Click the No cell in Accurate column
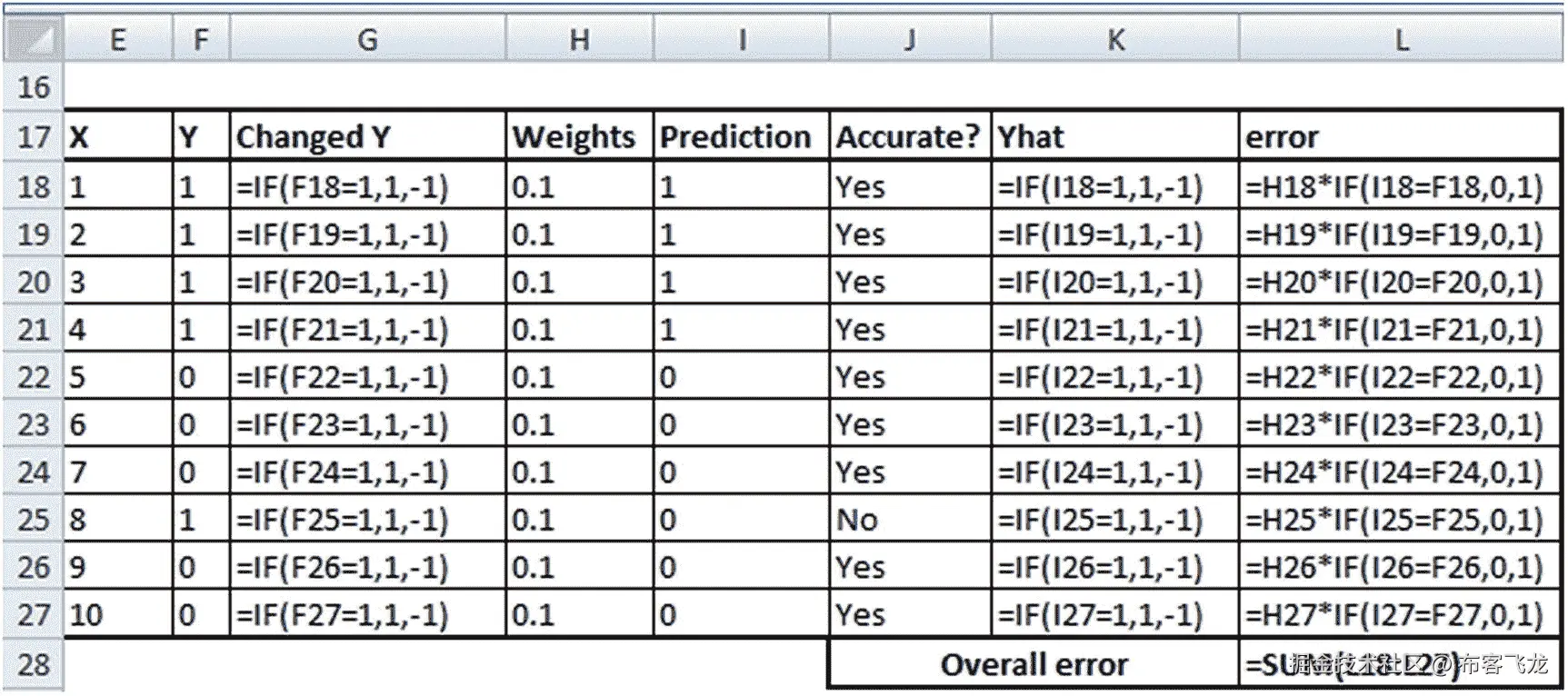Screen dimensions: 1568x696 point(909,520)
